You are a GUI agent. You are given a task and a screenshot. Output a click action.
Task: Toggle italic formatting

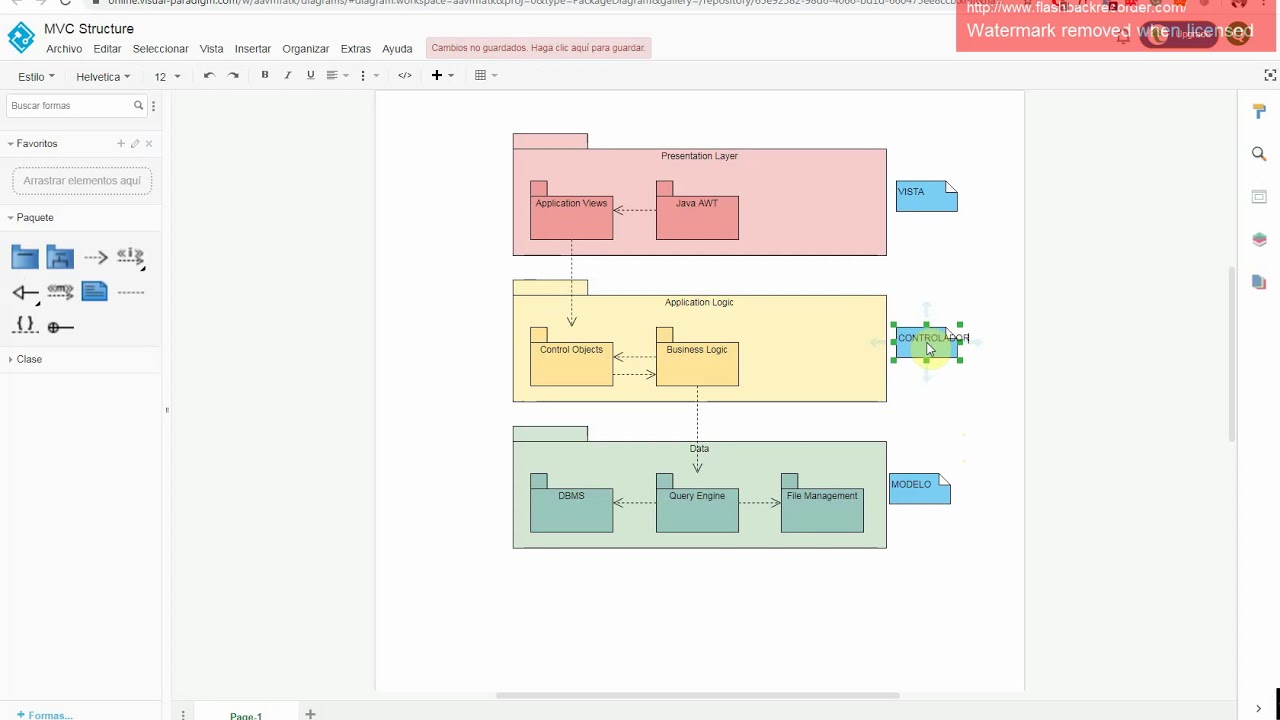[x=288, y=75]
